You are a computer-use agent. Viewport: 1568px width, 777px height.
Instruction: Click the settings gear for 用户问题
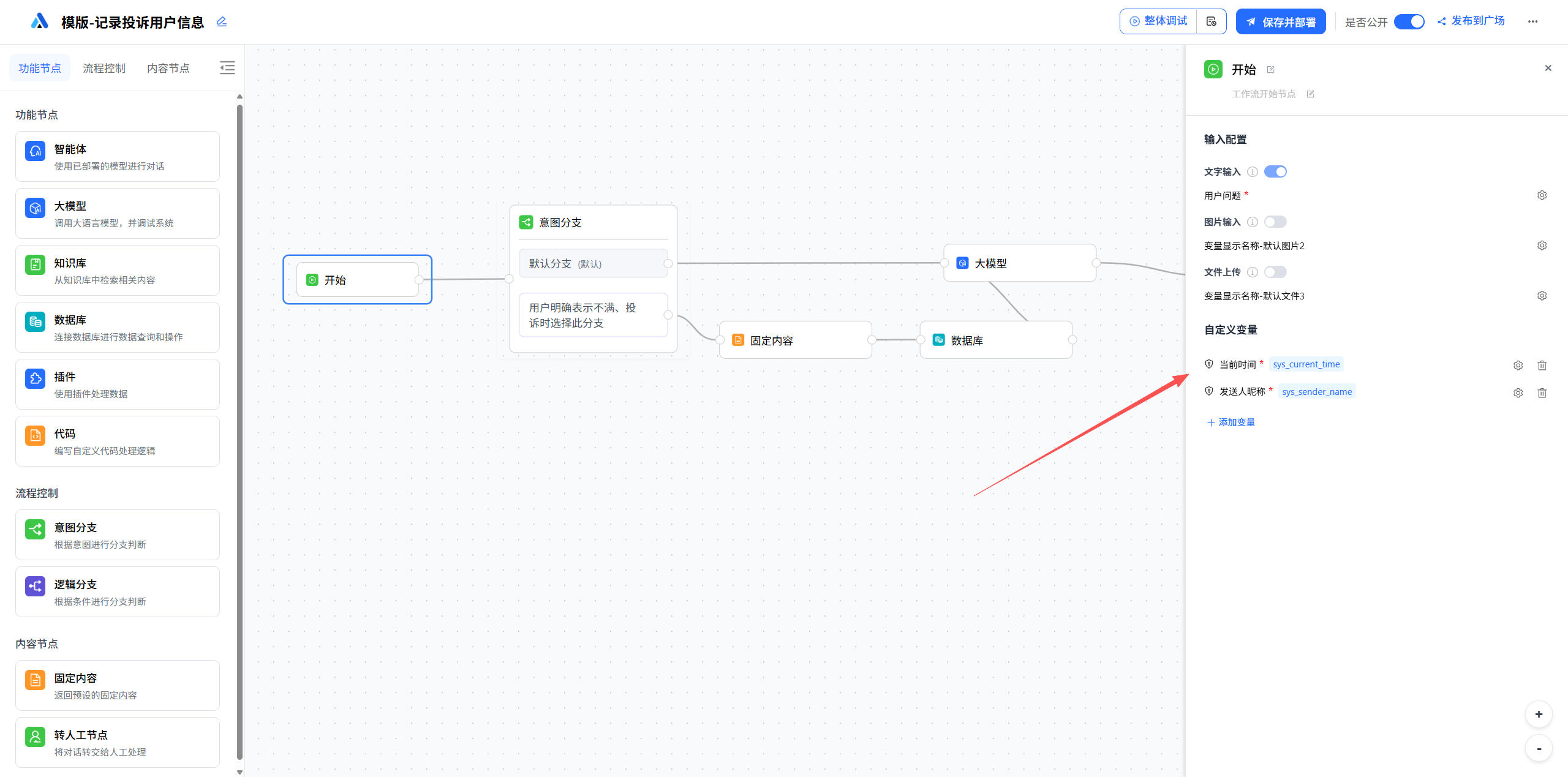pos(1542,195)
